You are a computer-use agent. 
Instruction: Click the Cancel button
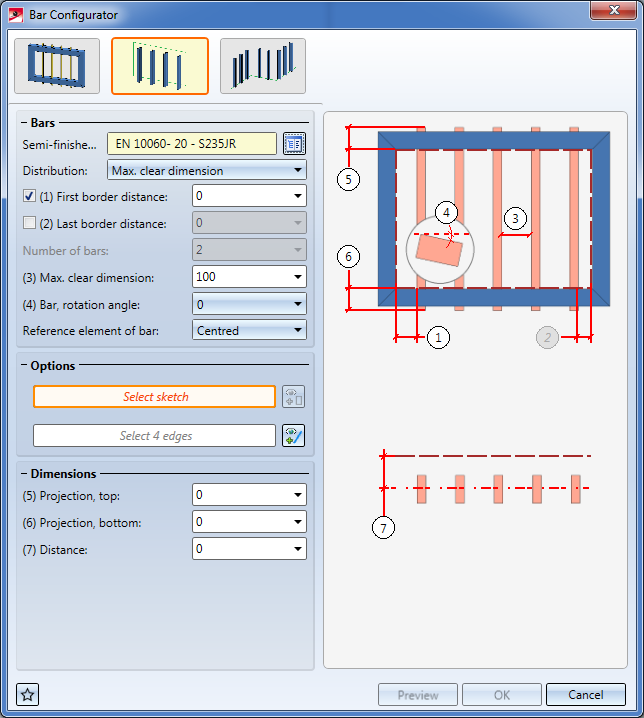pyautogui.click(x=585, y=695)
